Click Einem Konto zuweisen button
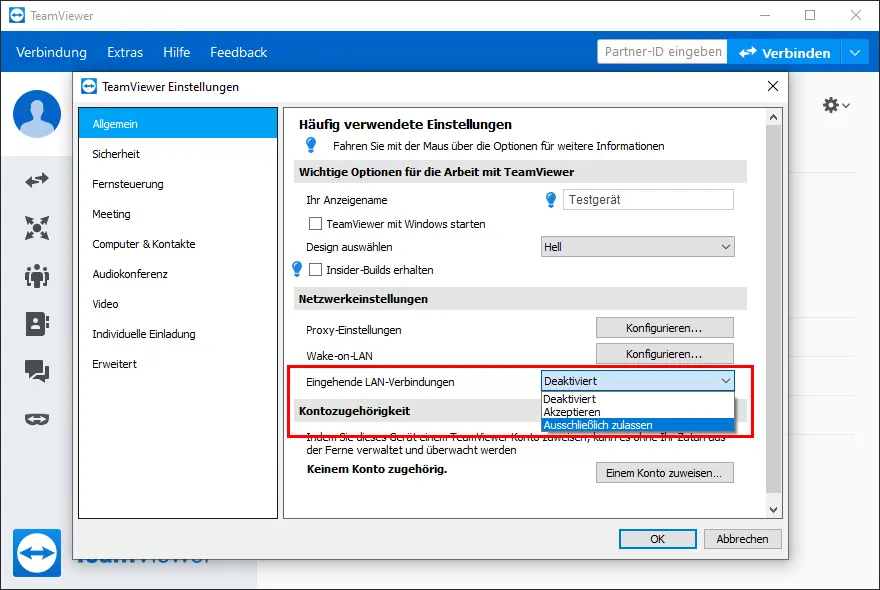The image size is (880, 590). (x=664, y=473)
